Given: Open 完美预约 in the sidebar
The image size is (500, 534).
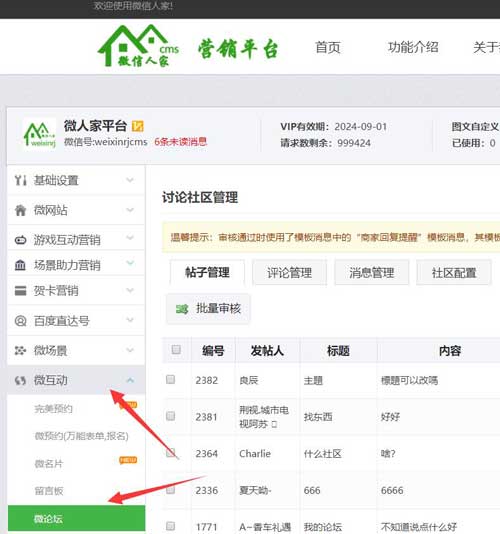Looking at the screenshot, I should [x=53, y=408].
